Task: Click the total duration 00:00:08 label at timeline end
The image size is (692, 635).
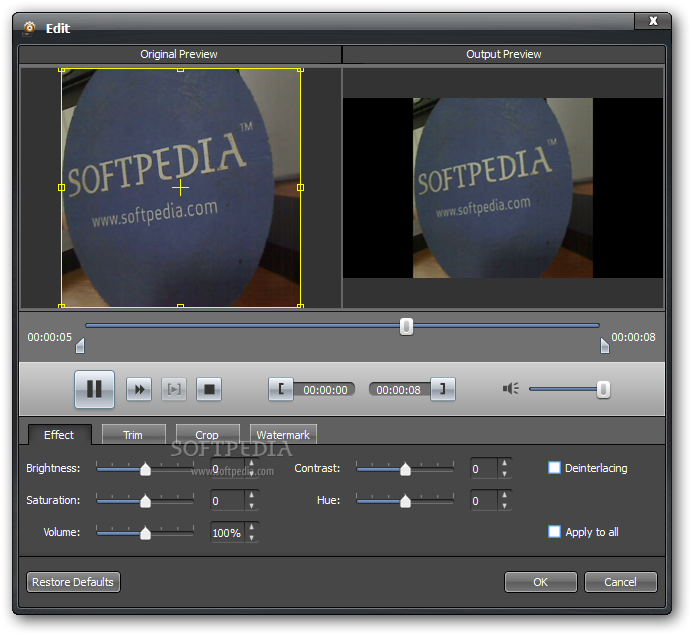Action: [x=633, y=337]
